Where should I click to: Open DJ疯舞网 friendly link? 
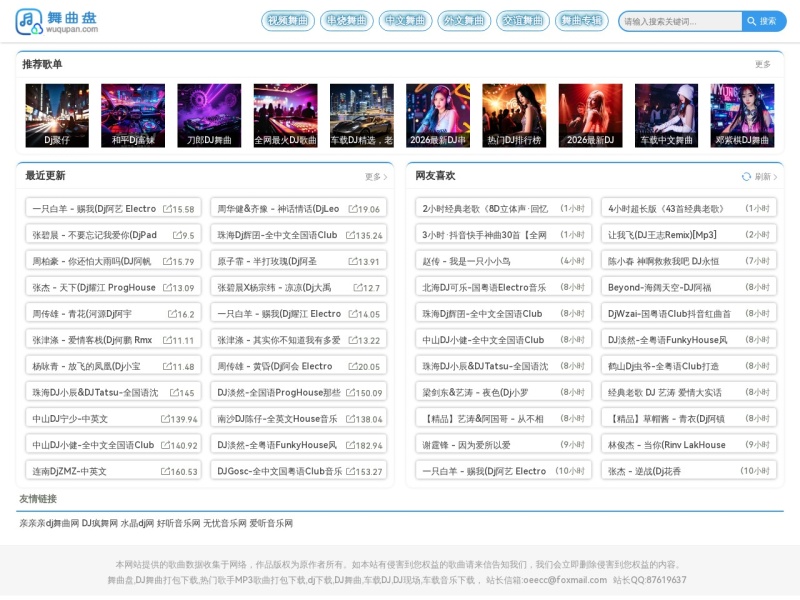[x=99, y=523]
